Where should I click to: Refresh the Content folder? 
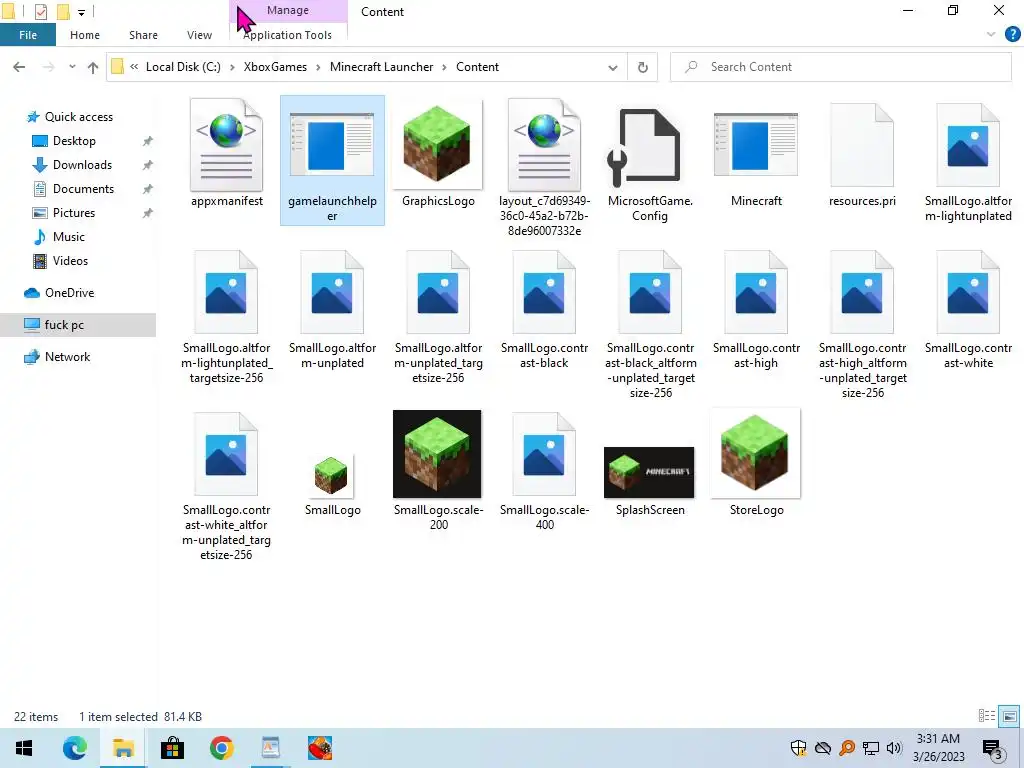point(643,67)
